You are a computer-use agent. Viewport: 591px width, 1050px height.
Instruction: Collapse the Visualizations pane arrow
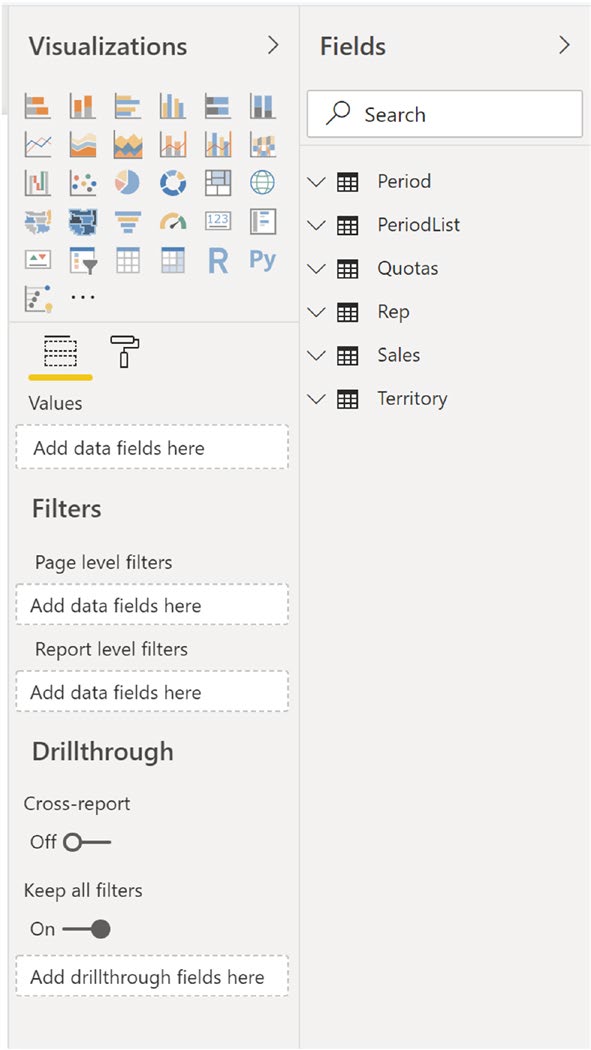(272, 46)
